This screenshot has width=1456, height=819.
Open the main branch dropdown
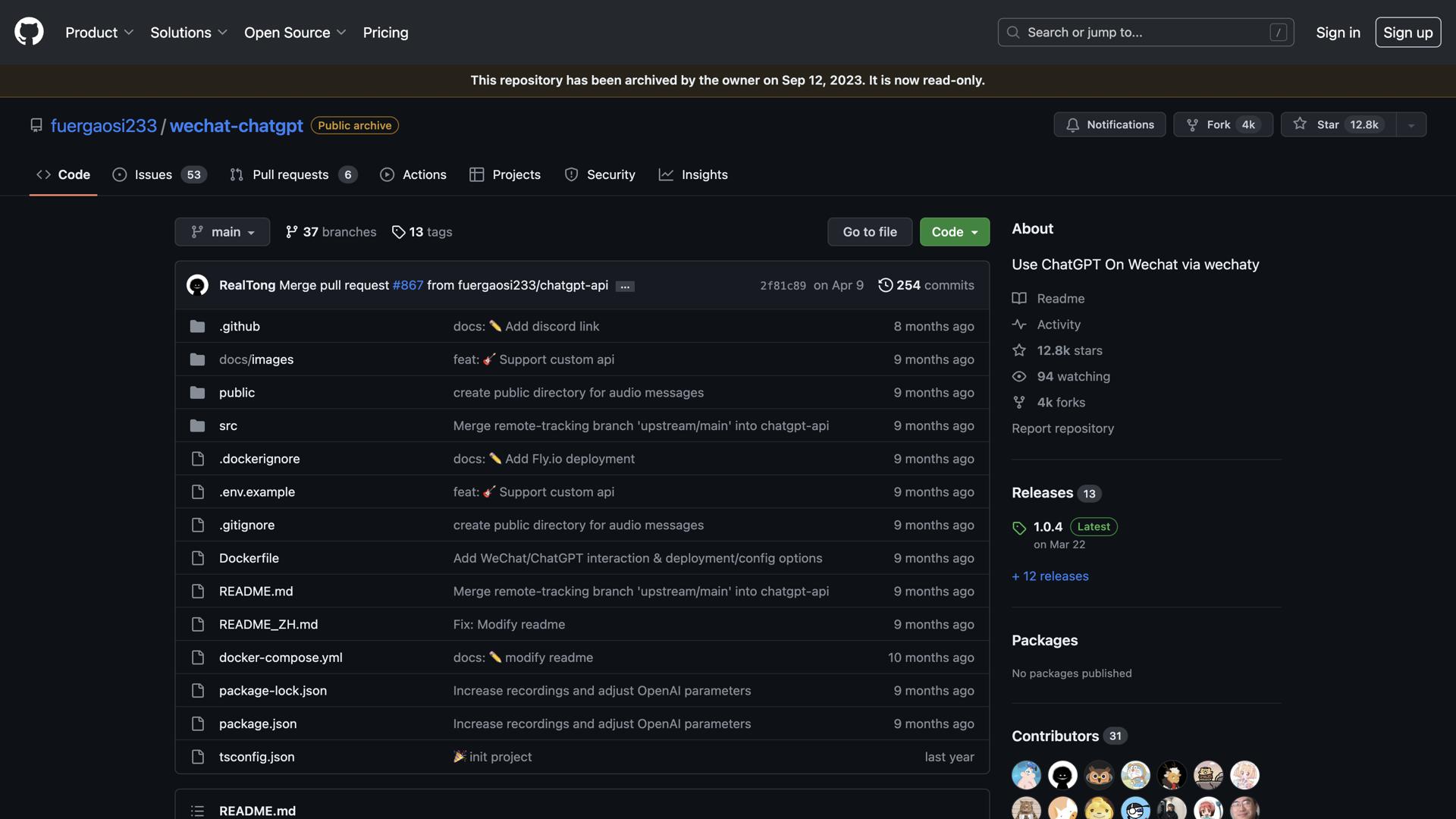pos(222,232)
